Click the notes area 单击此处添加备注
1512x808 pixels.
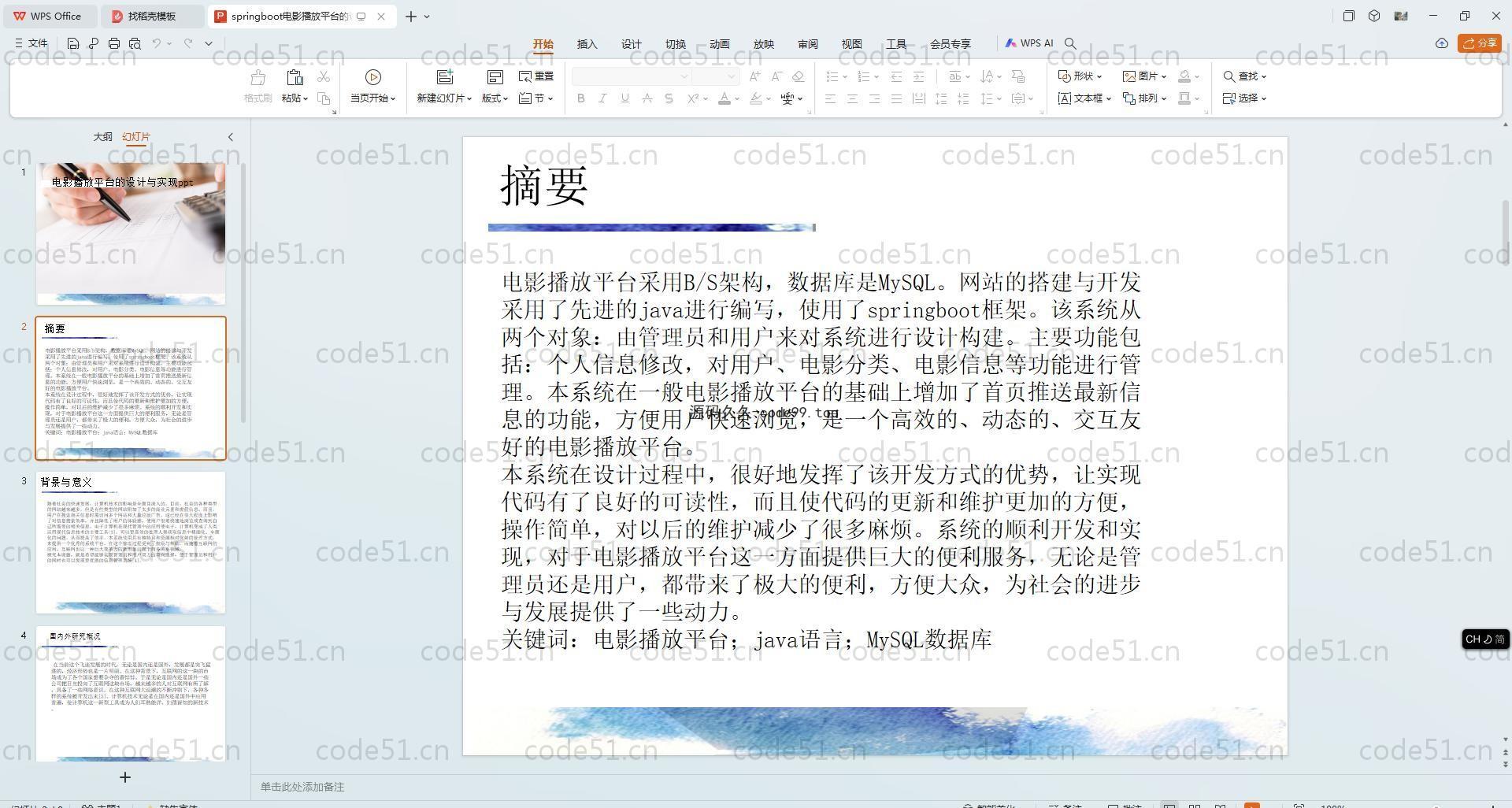point(302,787)
